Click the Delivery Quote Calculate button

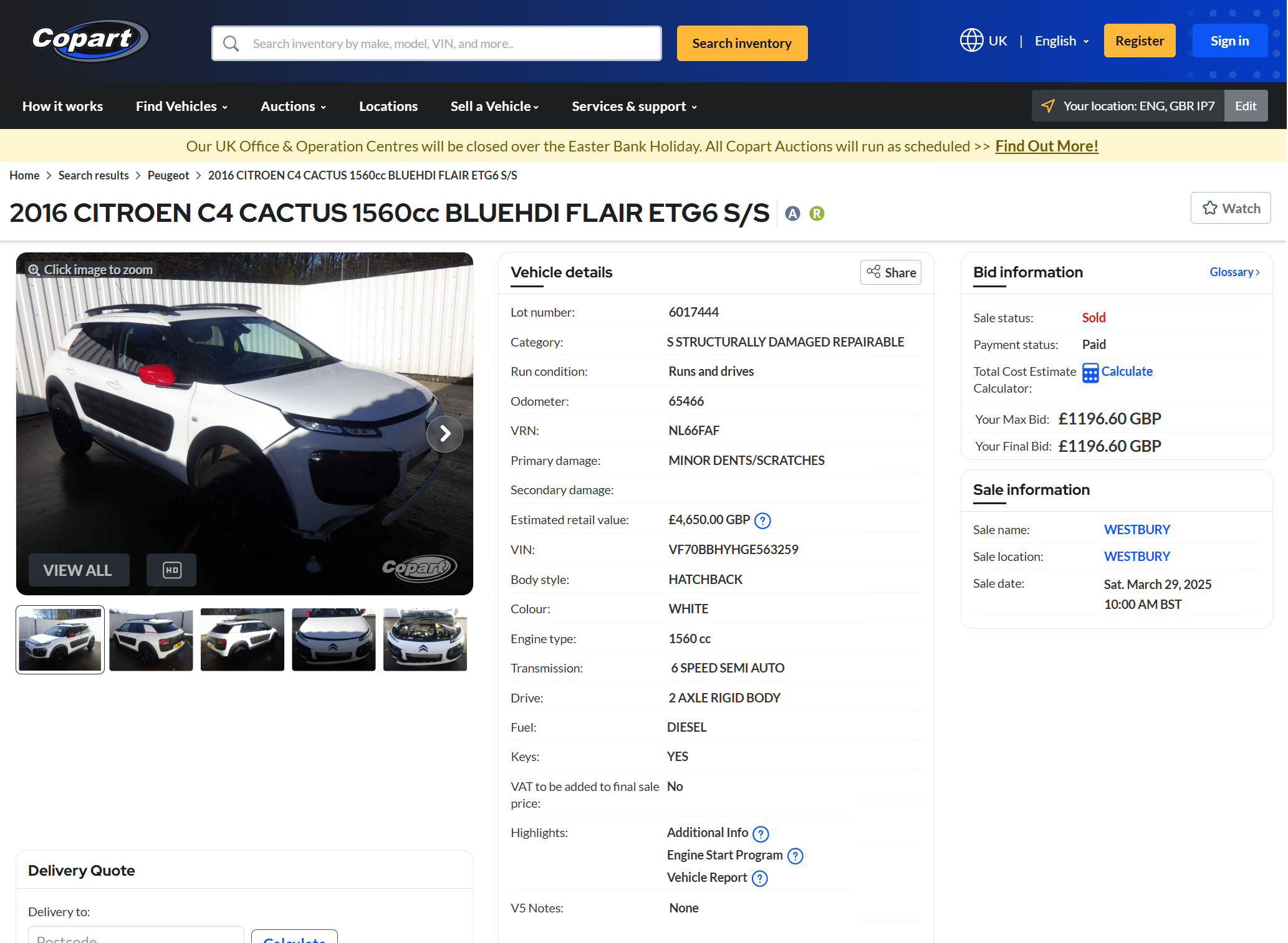[x=294, y=936]
